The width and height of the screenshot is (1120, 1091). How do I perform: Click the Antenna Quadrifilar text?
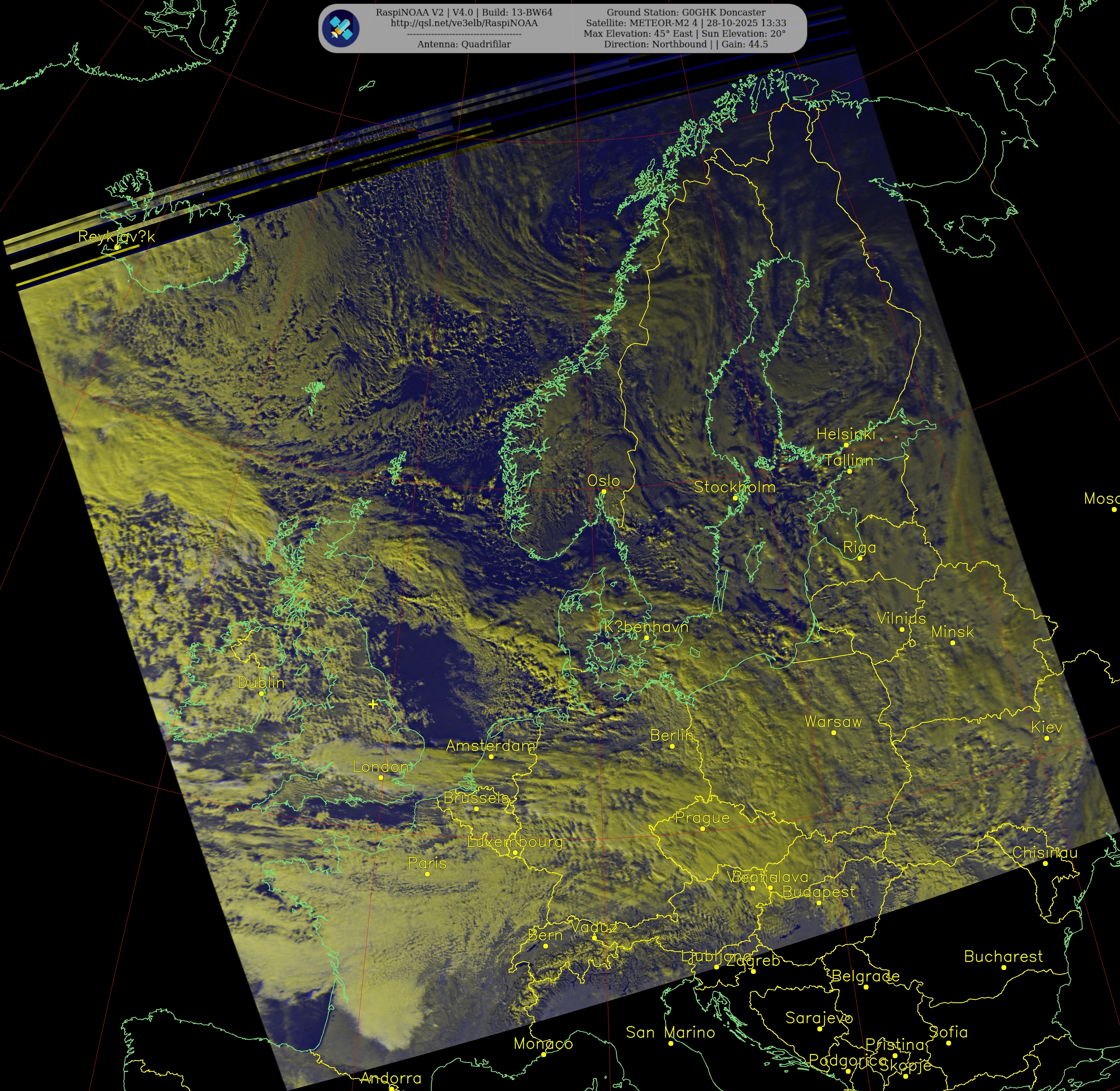coord(464,44)
